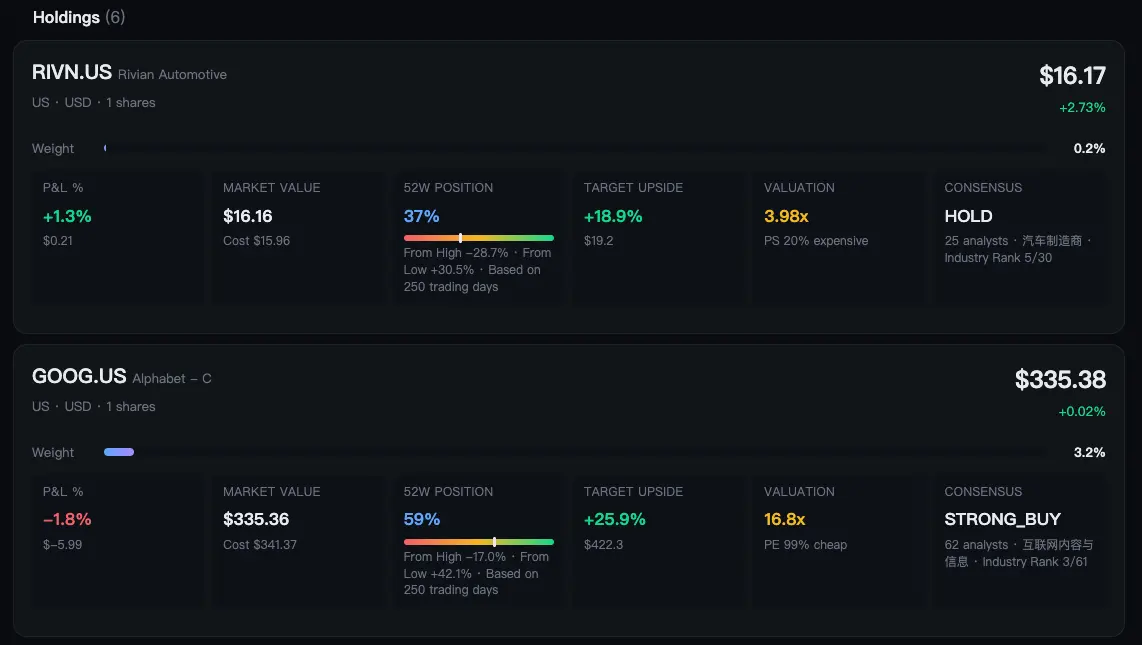The height and width of the screenshot is (645, 1142).
Task: Click RIVN weight value 0.2%
Action: [x=1090, y=149]
